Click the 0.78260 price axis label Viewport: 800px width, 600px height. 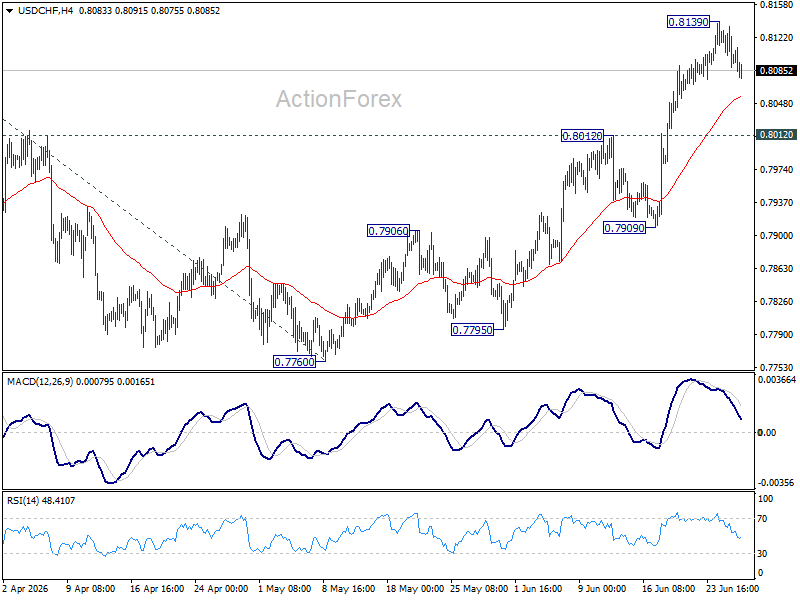coord(777,302)
